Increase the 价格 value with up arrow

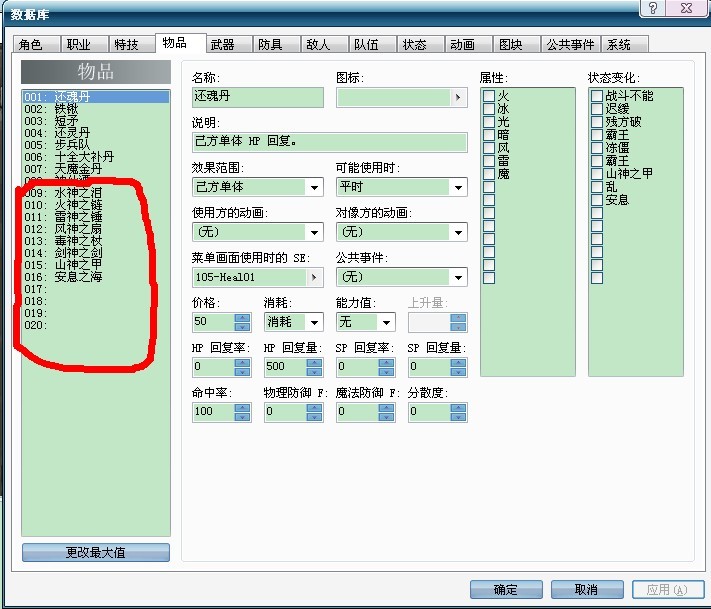pyautogui.click(x=243, y=318)
